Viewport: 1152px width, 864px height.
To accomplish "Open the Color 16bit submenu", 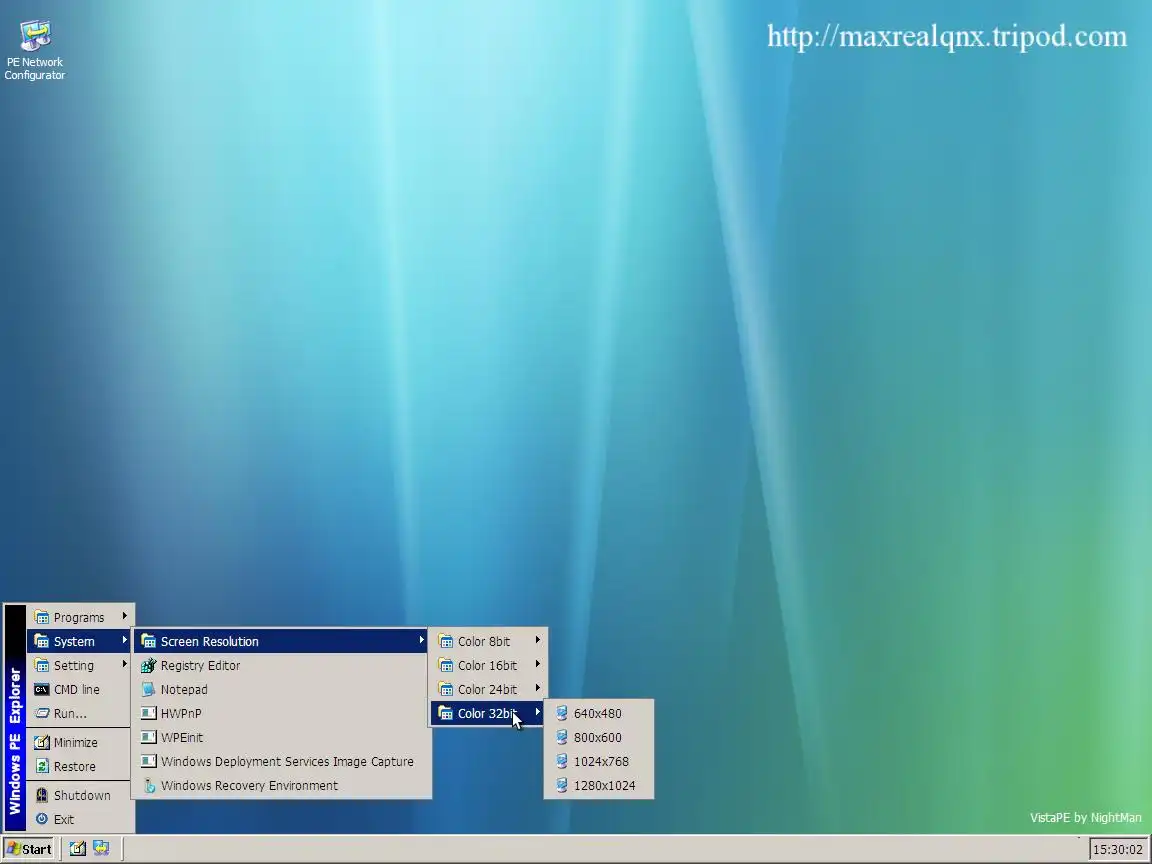I will pos(488,666).
